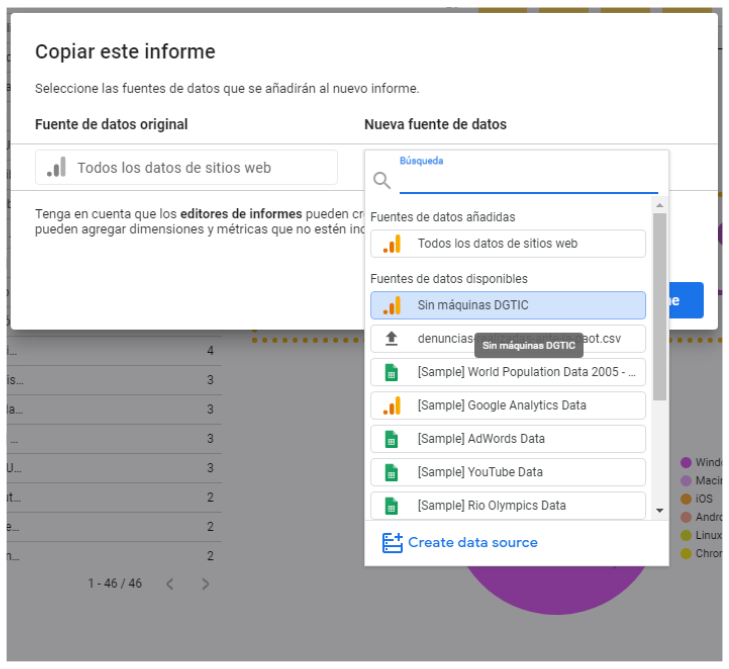Image resolution: width=729 pixels, height=669 pixels.
Task: Click the magnifying glass search icon
Action: 382,180
